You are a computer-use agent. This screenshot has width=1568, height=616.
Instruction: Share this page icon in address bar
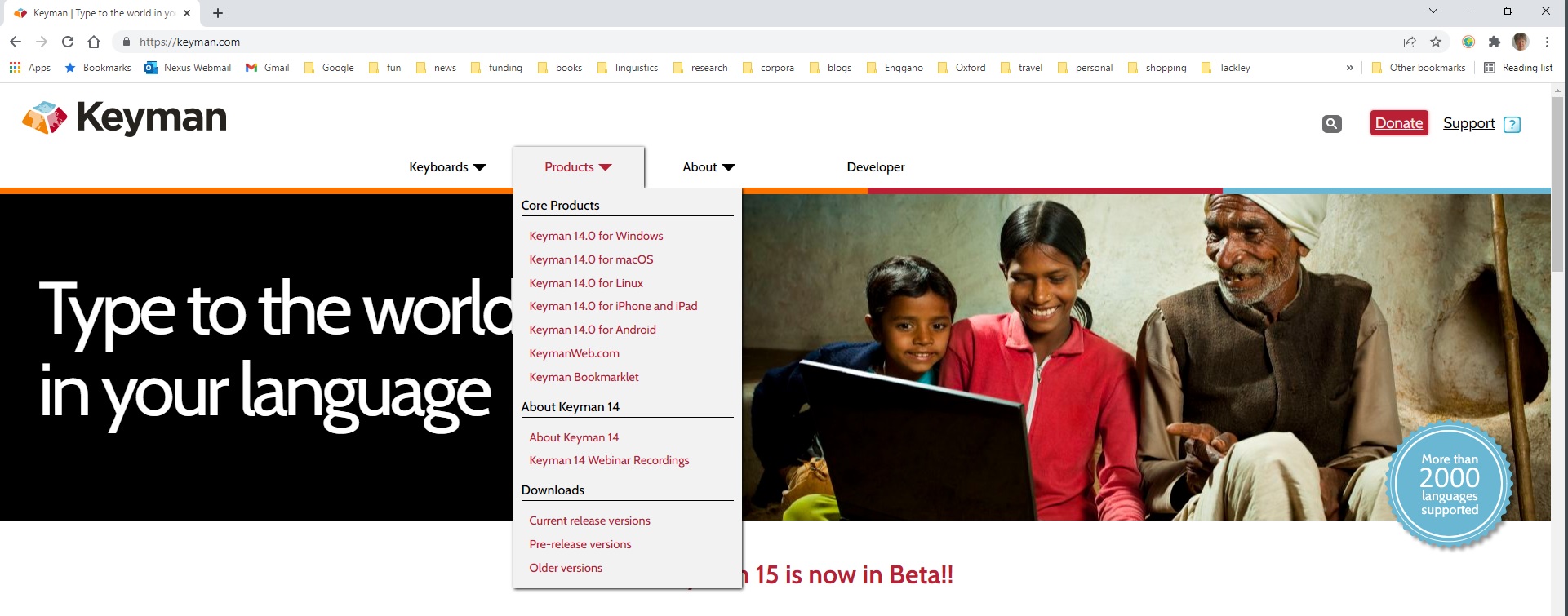click(1410, 42)
